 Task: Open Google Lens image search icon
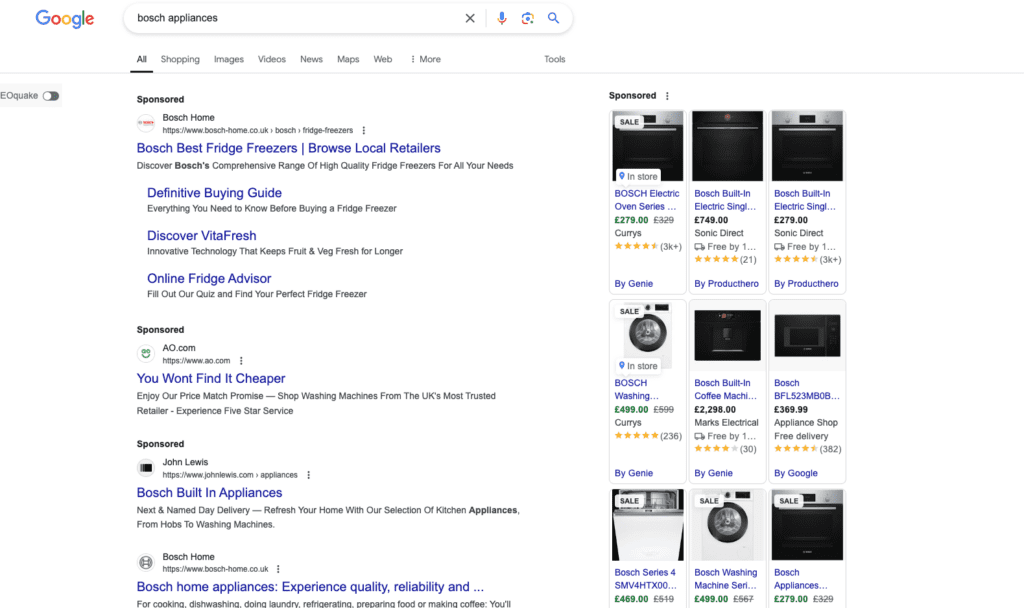528,18
